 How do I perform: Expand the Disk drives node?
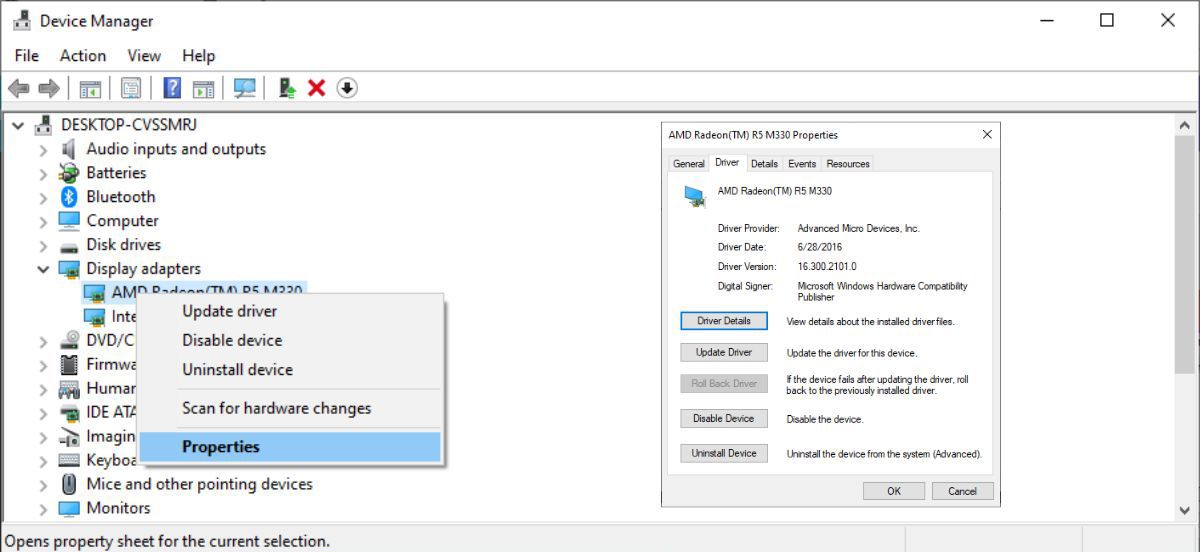tap(43, 245)
